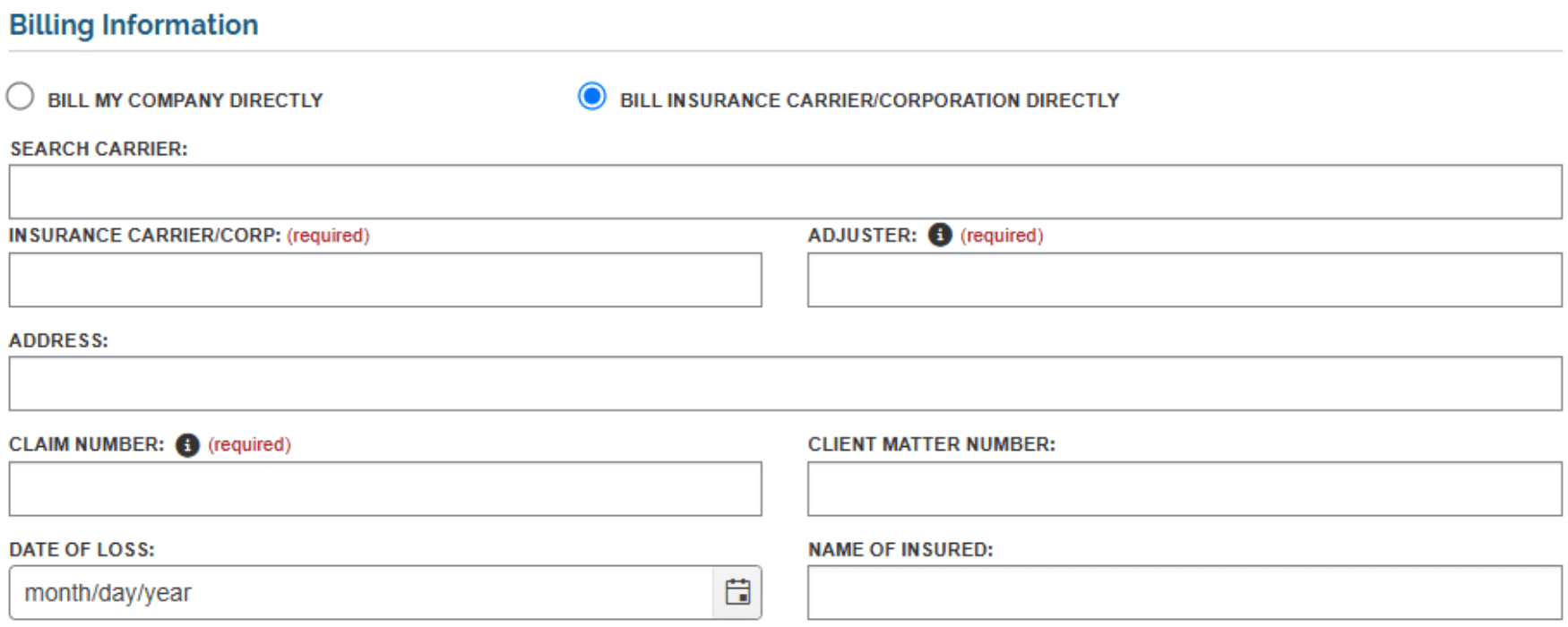Focus the Claim Number field
The image size is (1568, 627).
coord(385,488)
